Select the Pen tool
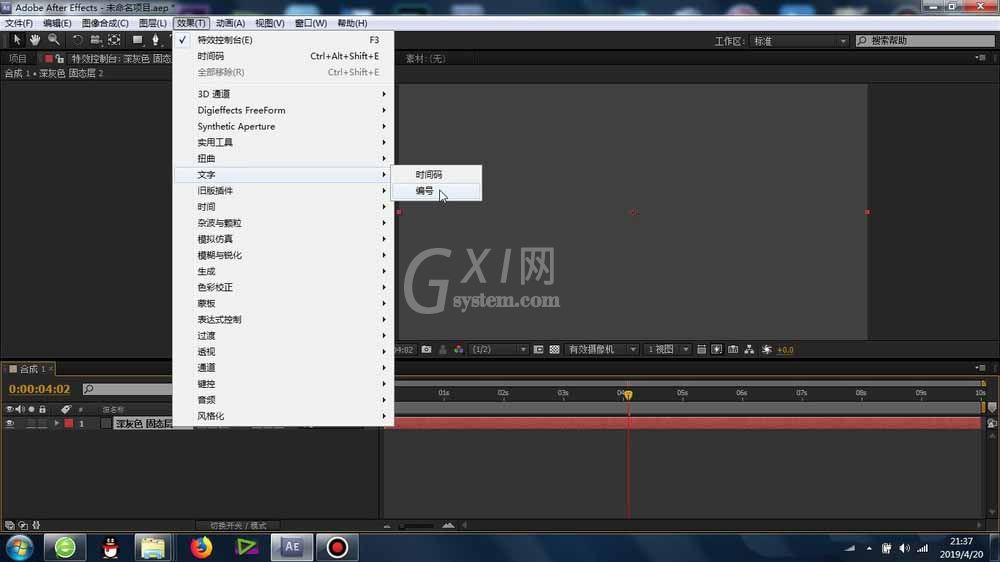1000x562 pixels. 155,40
